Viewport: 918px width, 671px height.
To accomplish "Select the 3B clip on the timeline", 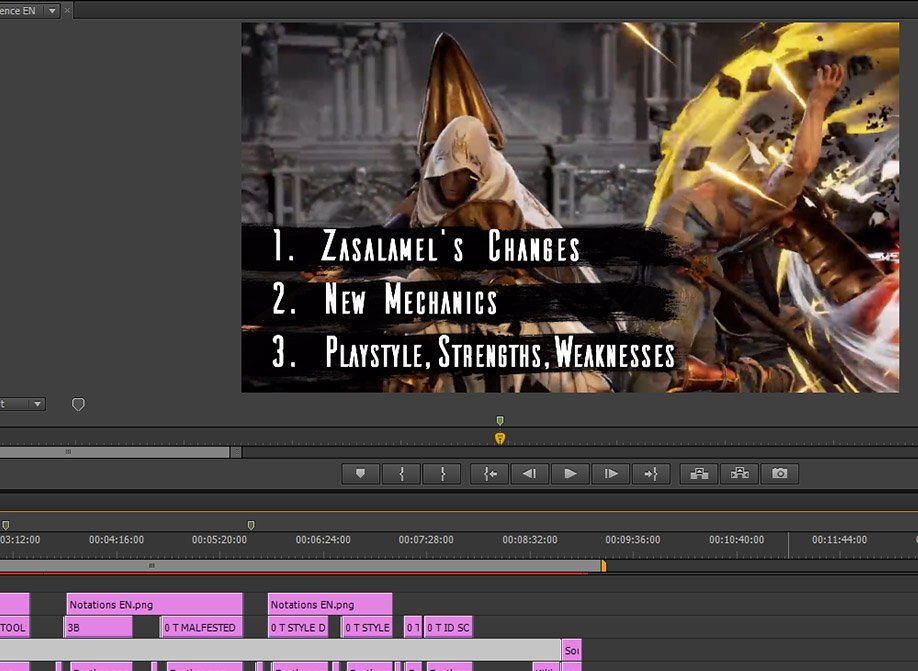I will (98, 627).
